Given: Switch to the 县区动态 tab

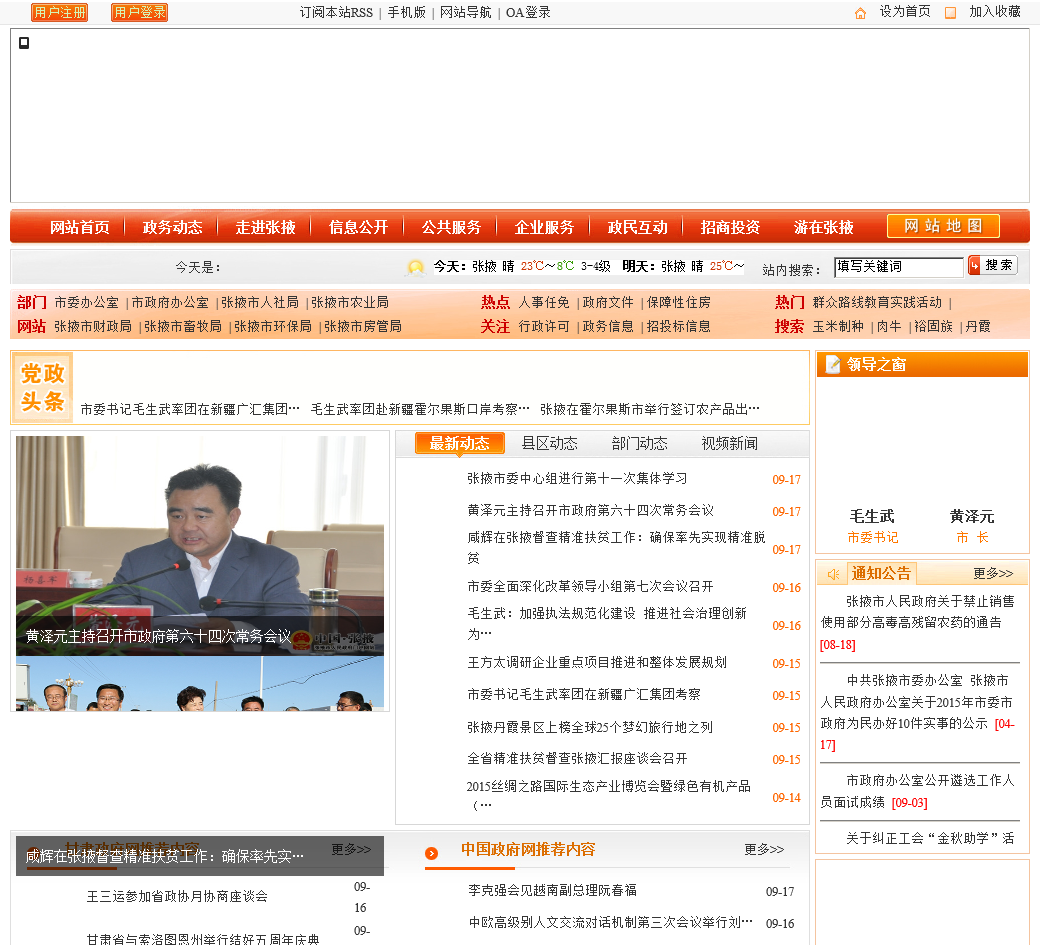Looking at the screenshot, I should [x=549, y=444].
